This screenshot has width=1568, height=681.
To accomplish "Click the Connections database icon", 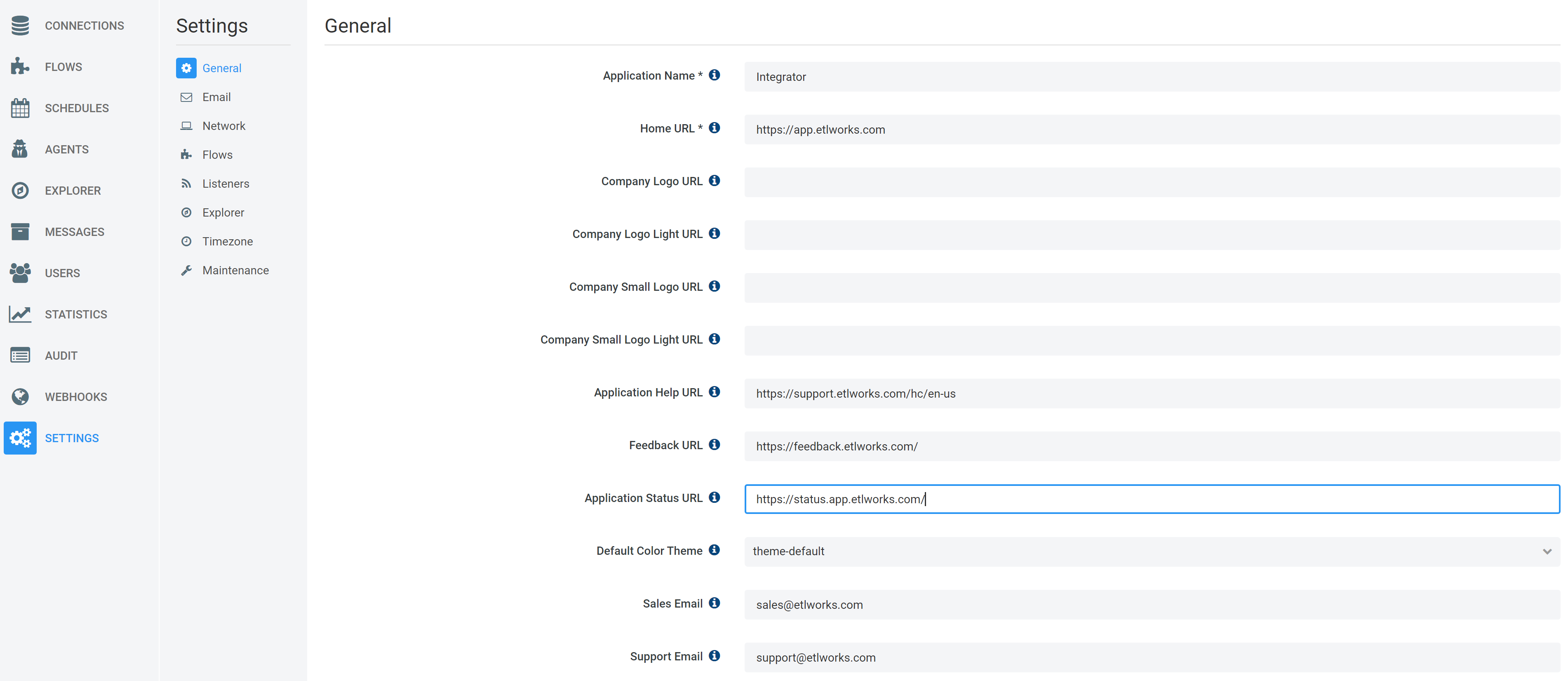I will [x=20, y=26].
